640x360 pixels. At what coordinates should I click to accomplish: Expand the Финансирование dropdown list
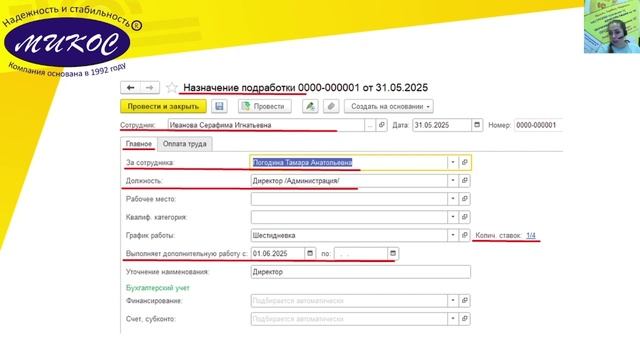tap(453, 300)
